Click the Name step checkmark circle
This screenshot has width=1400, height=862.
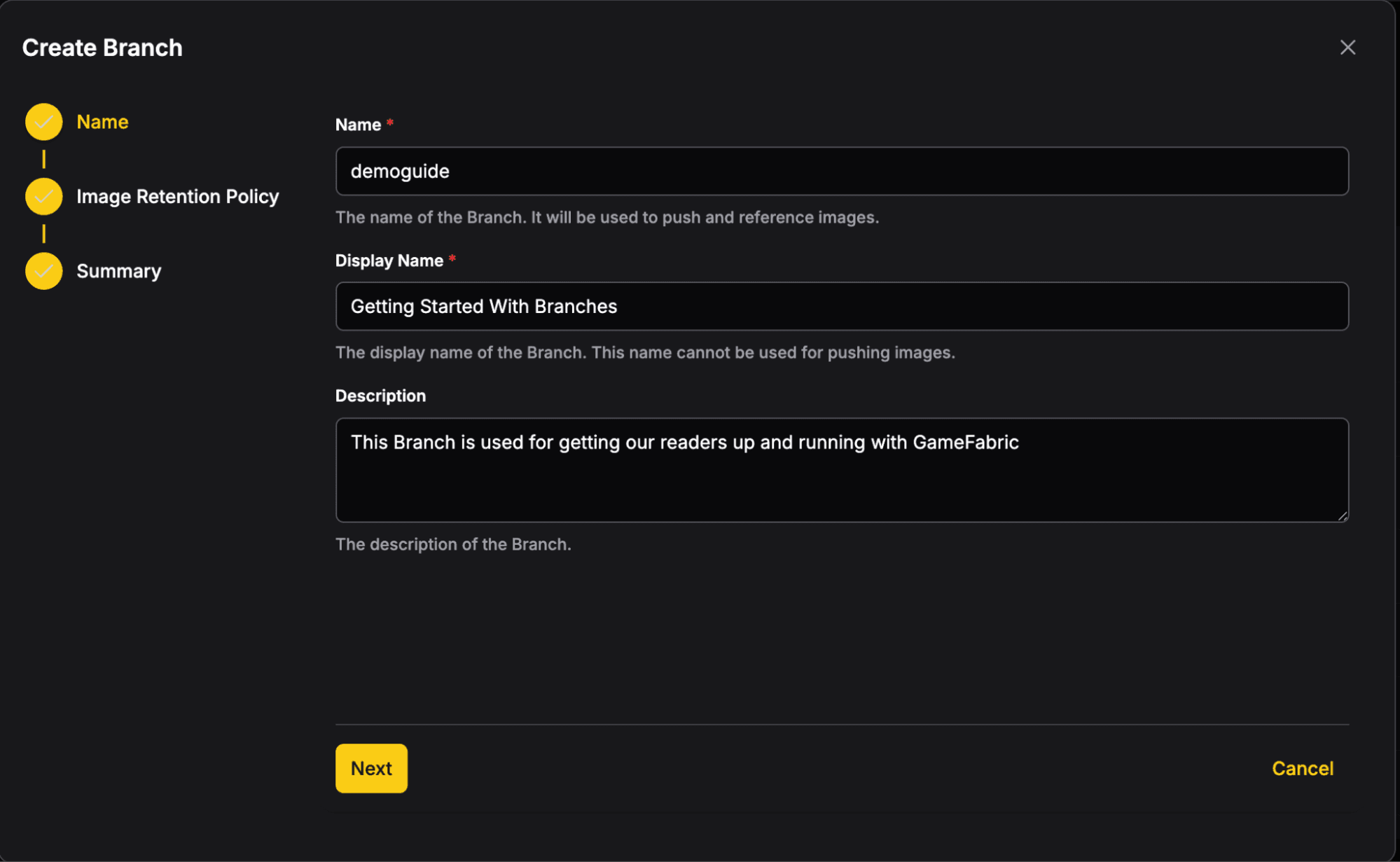point(43,122)
